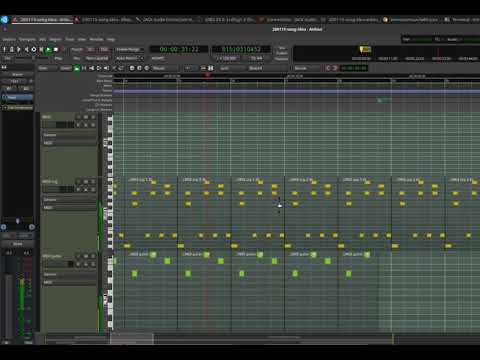Toggle loop playback button
Viewport: 480px width, 360px height.
[34, 49]
